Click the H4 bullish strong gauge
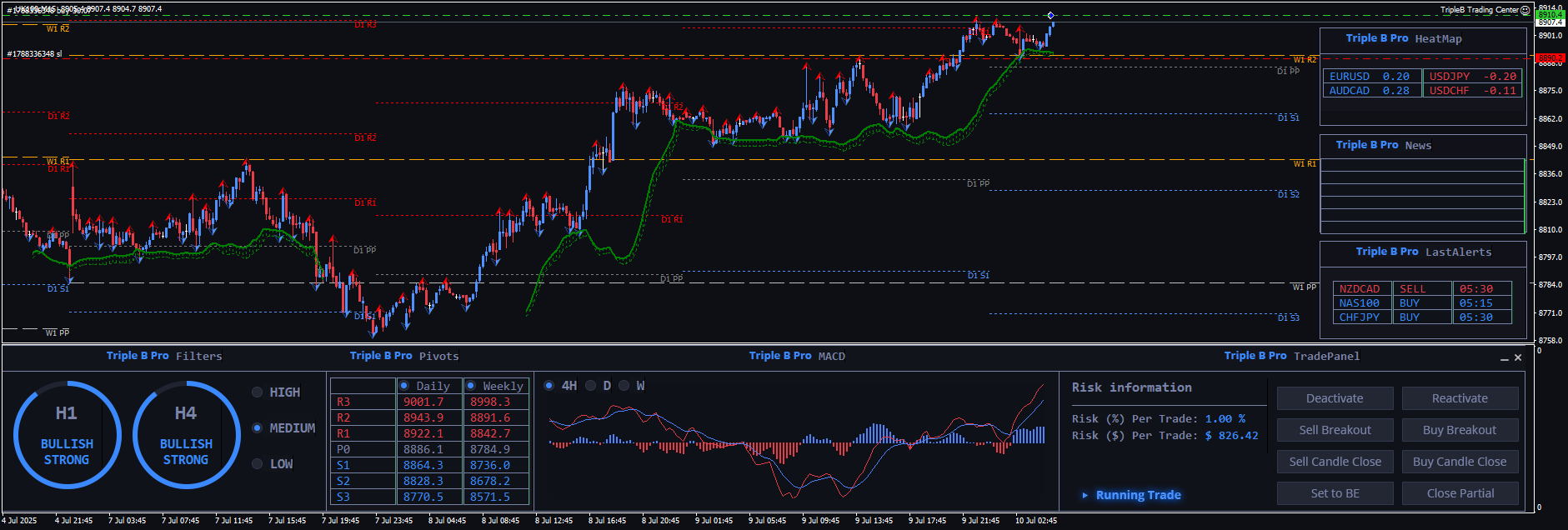This screenshot has height=530, width=1568. (x=186, y=434)
